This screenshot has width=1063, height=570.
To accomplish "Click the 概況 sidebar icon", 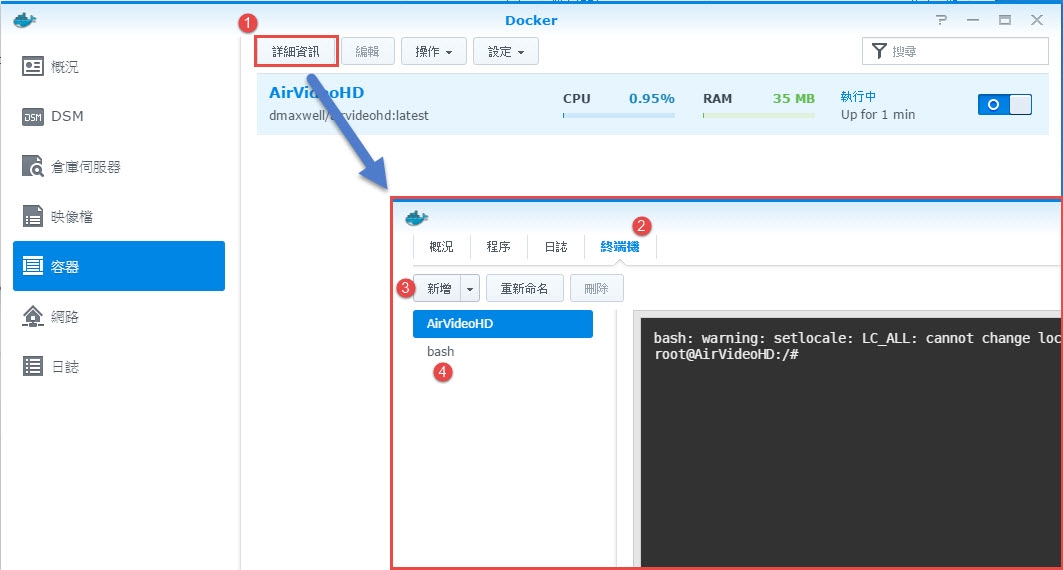I will click(x=33, y=66).
